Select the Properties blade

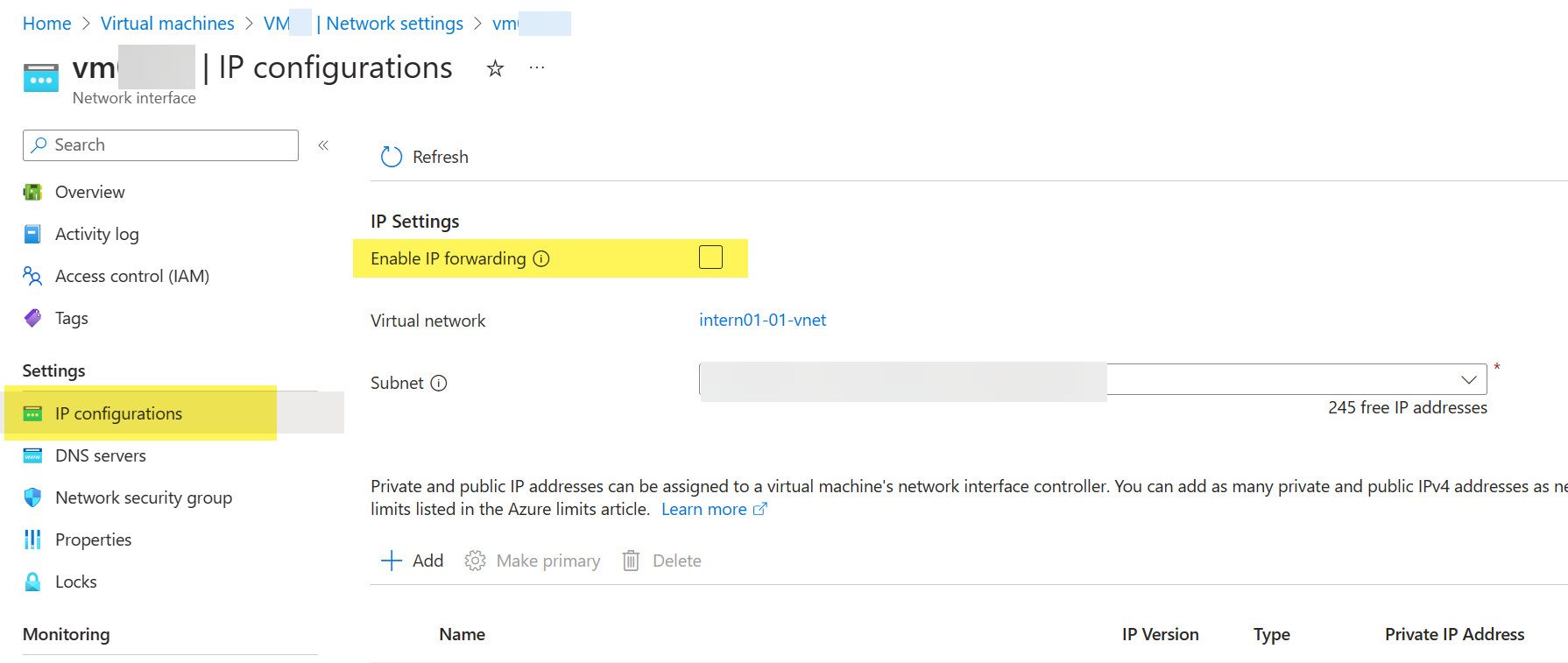click(x=93, y=540)
